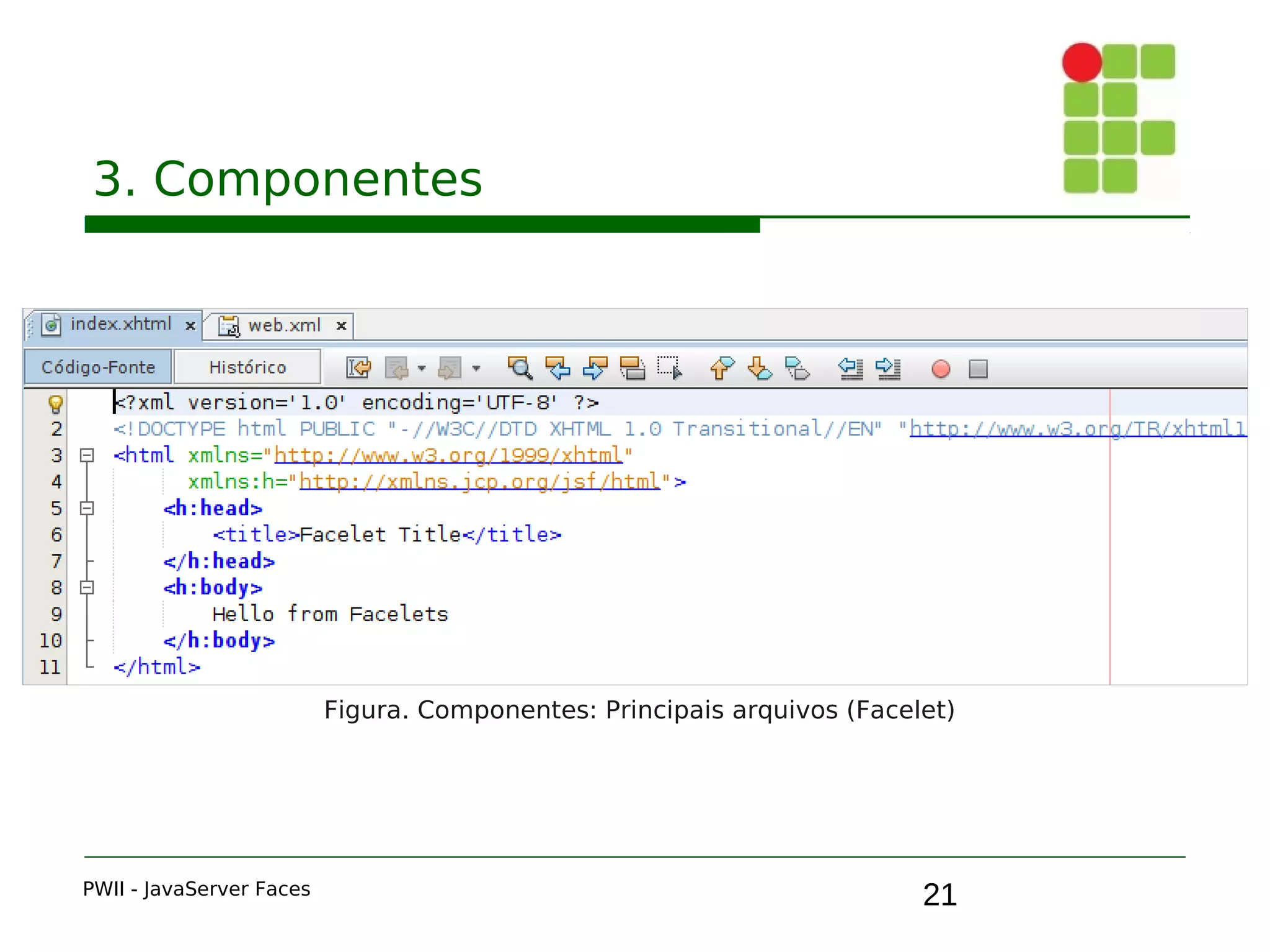Toggle Rectangular Selection icon
Image resolution: width=1270 pixels, height=952 pixels.
(670, 368)
